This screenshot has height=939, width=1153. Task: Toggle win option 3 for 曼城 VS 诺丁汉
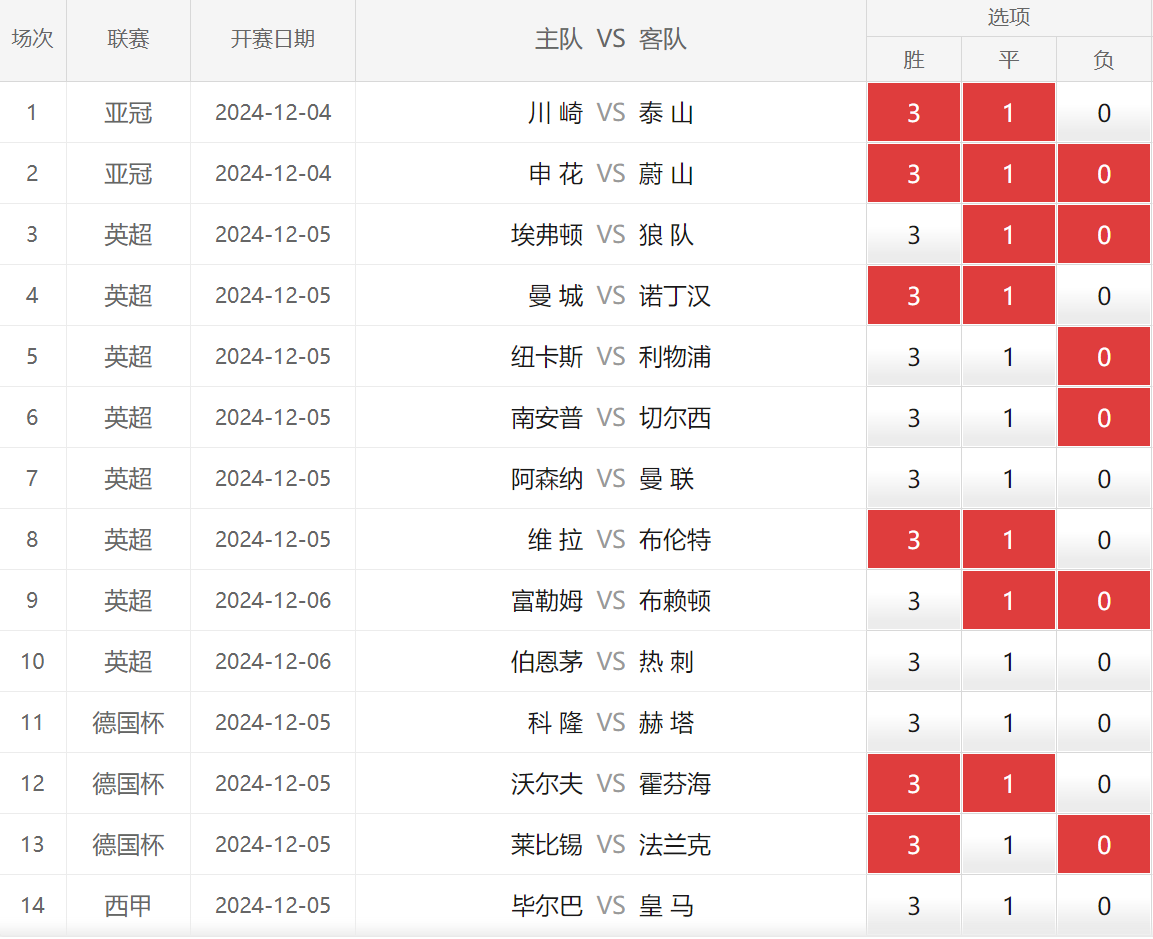tap(913, 296)
